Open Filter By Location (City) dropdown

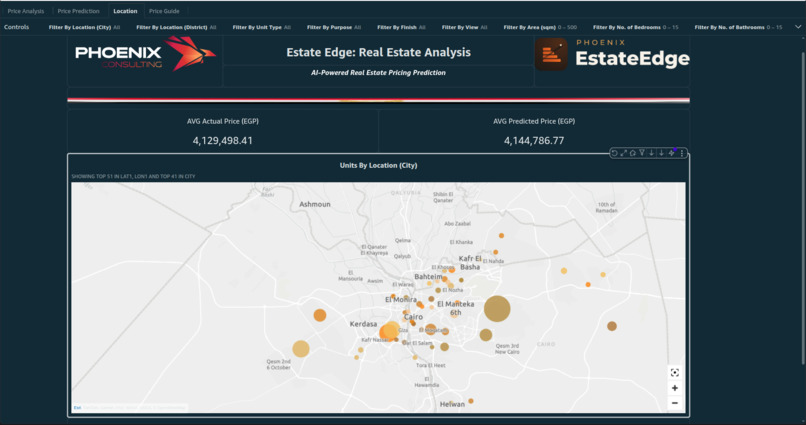[x=84, y=27]
